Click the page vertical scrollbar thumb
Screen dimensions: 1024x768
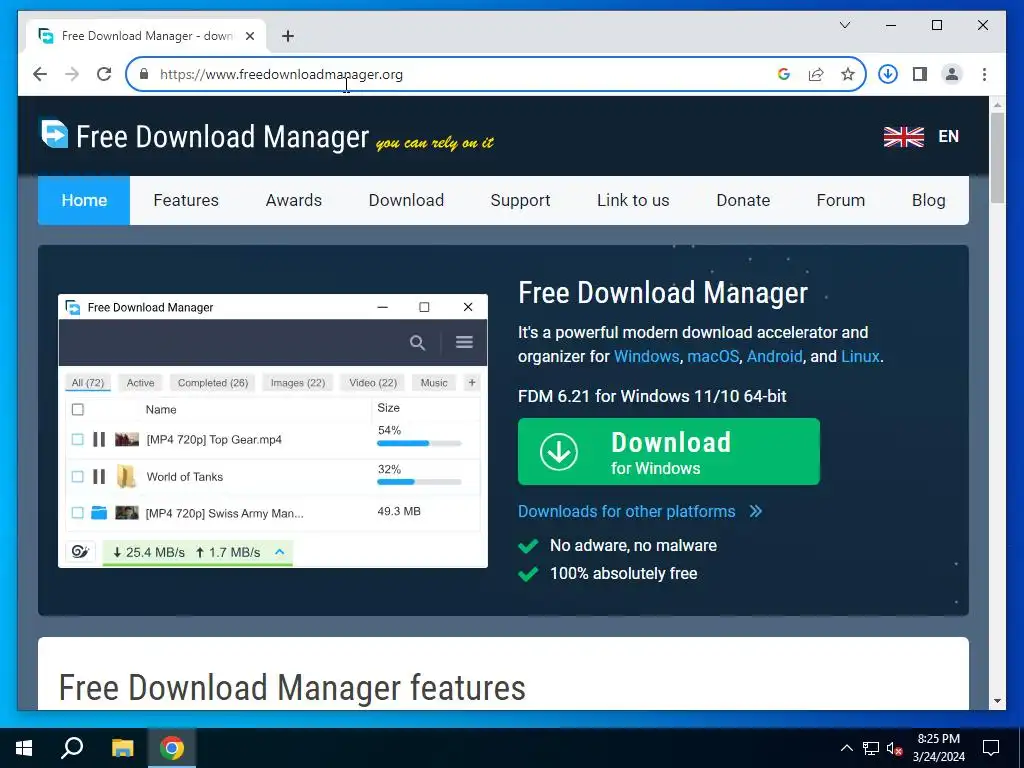pos(997,157)
